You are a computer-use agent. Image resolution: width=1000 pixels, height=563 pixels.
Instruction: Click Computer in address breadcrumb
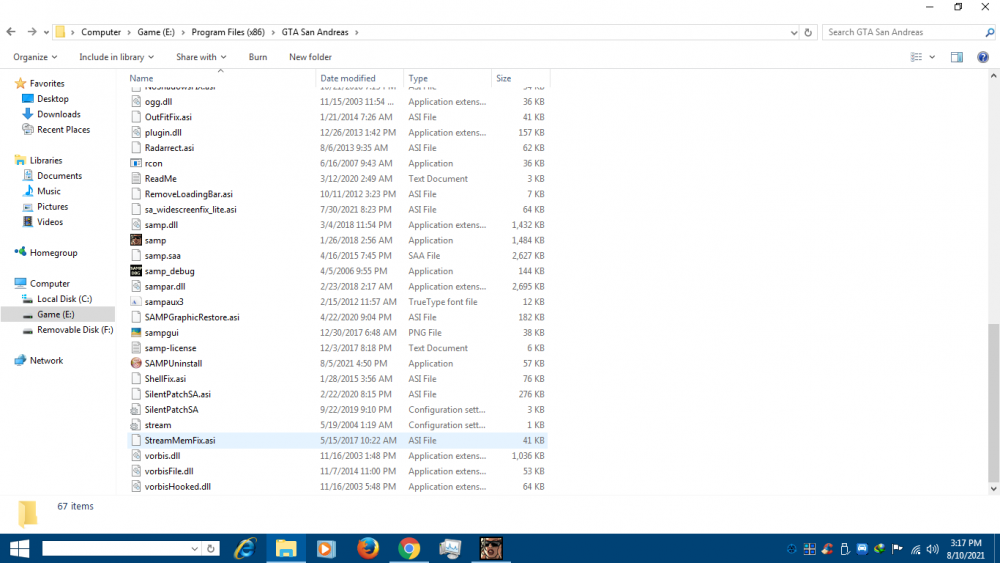[x=101, y=32]
